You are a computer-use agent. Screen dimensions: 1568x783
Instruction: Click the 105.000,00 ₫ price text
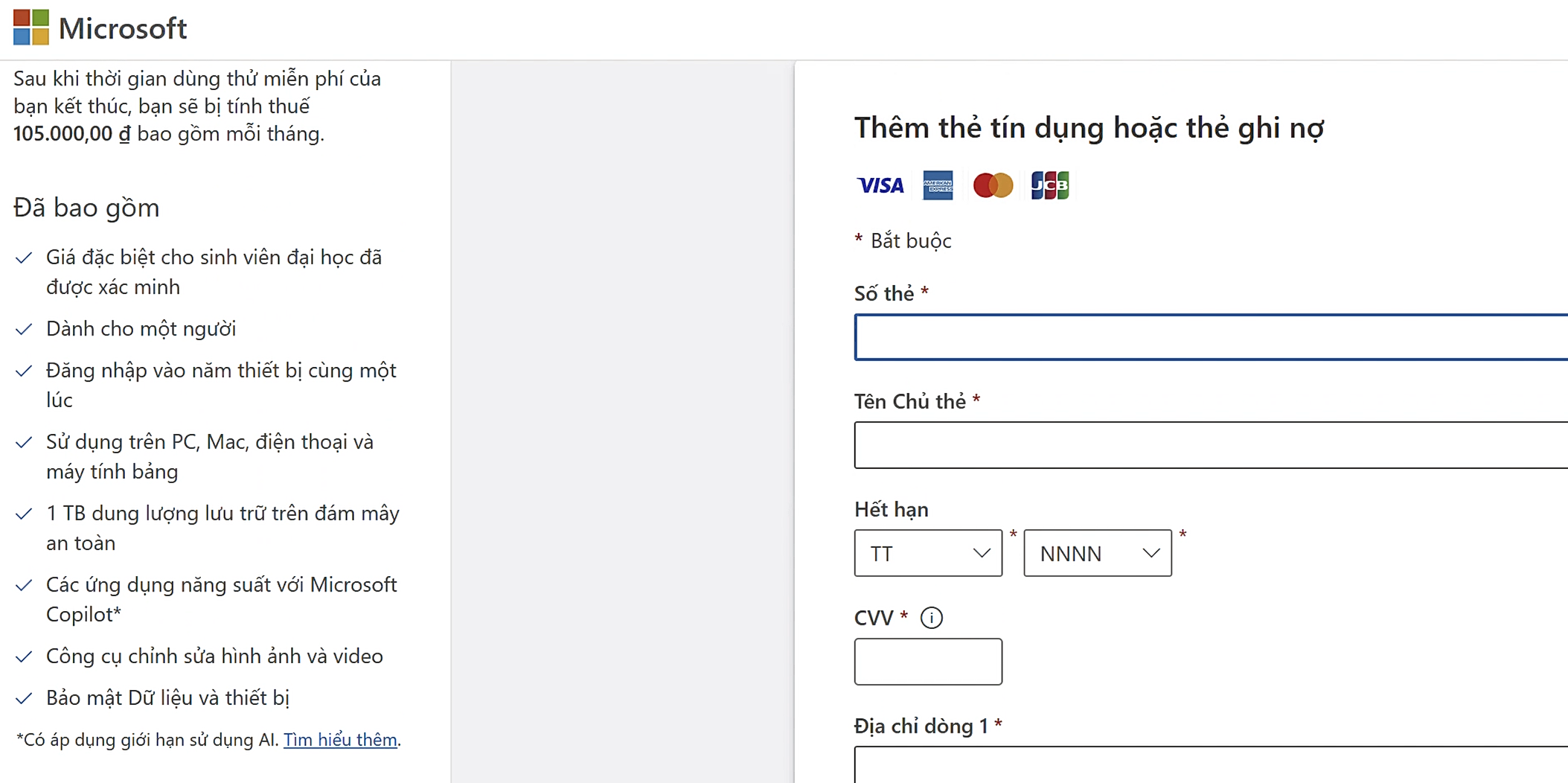coord(71,134)
